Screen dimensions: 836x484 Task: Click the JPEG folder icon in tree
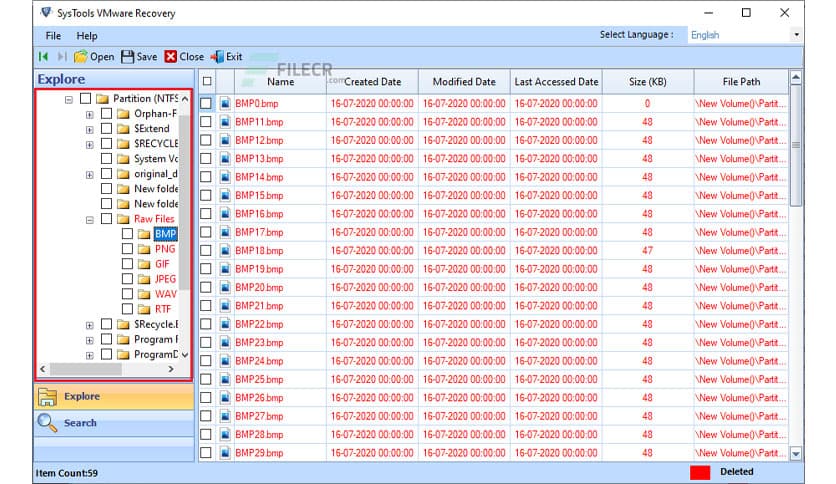144,279
